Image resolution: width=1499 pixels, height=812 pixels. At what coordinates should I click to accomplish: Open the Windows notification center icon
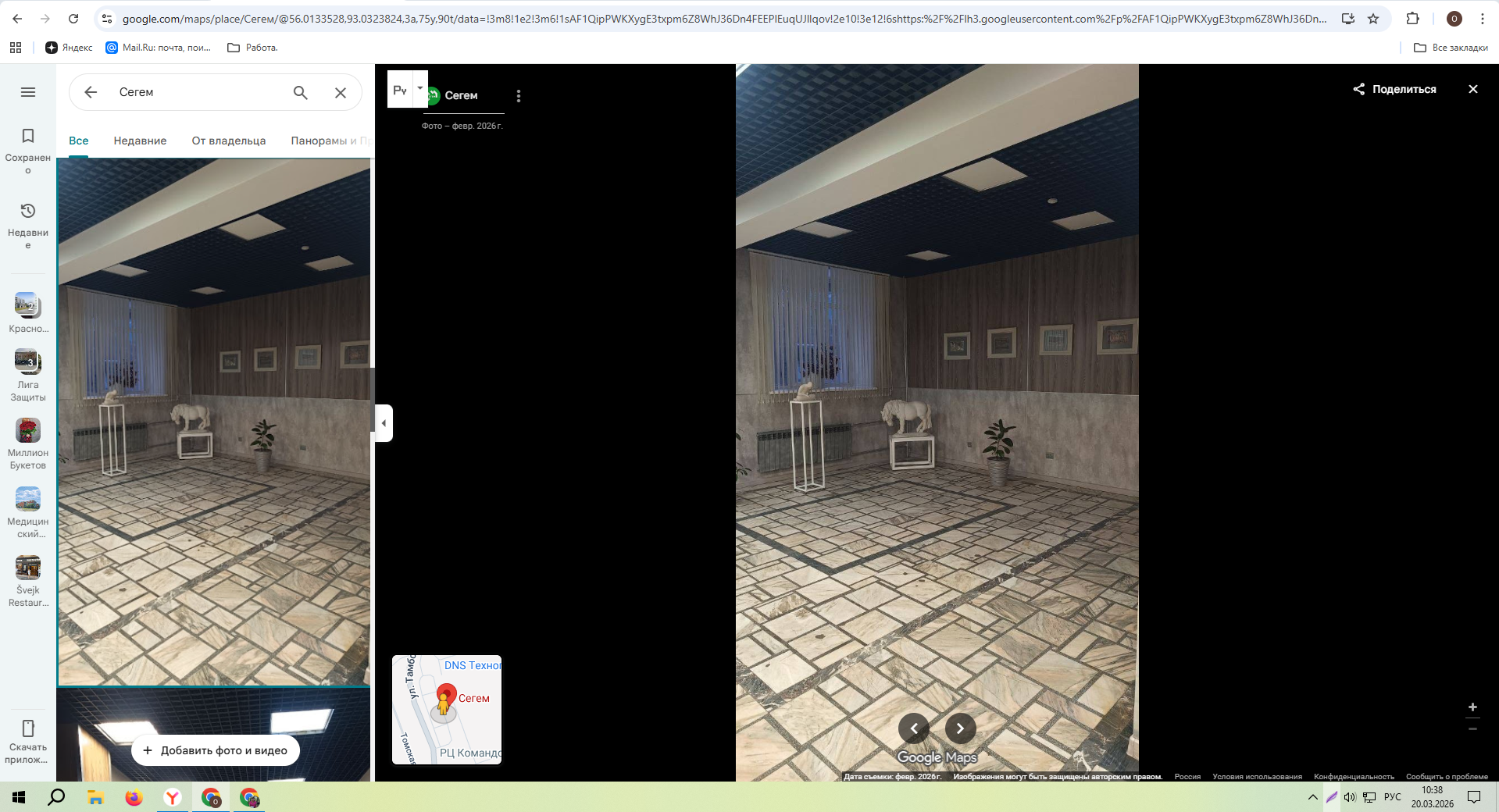tap(1474, 797)
